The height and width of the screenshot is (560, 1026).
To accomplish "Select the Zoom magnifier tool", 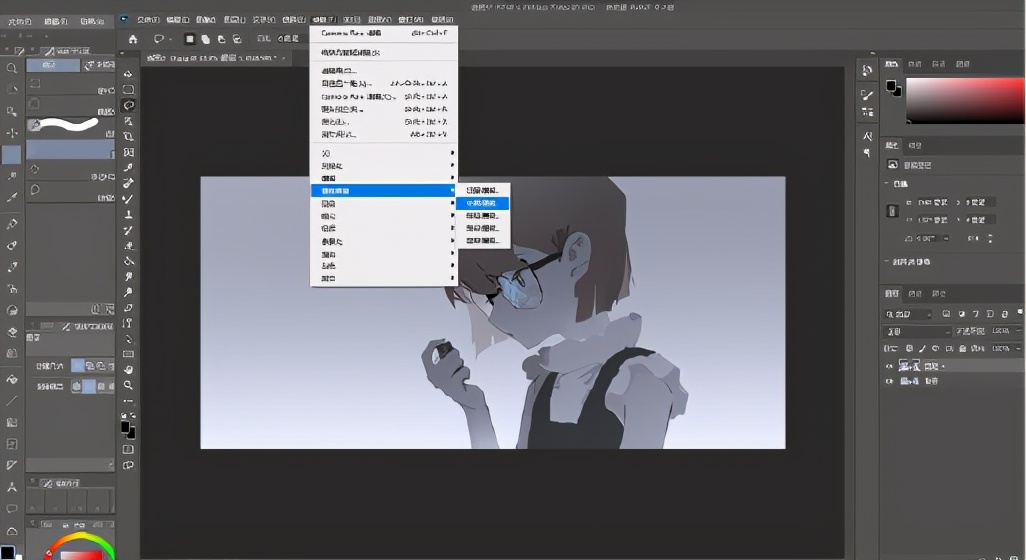I will (x=128, y=385).
